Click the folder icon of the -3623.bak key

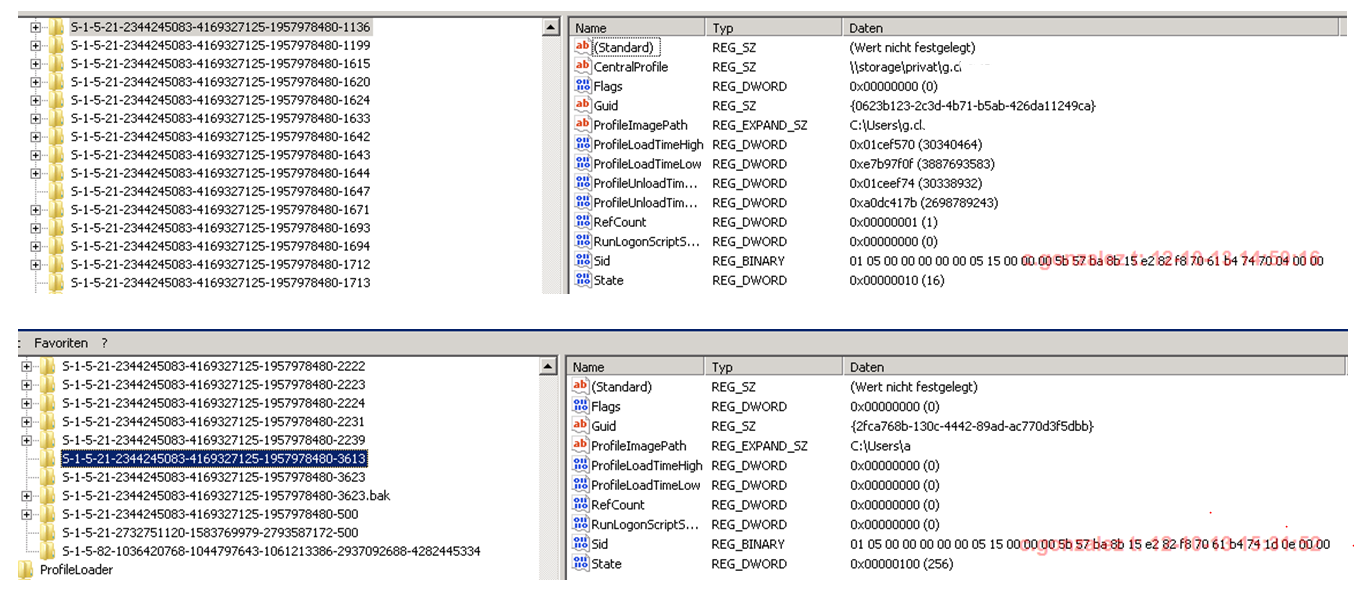coord(47,496)
